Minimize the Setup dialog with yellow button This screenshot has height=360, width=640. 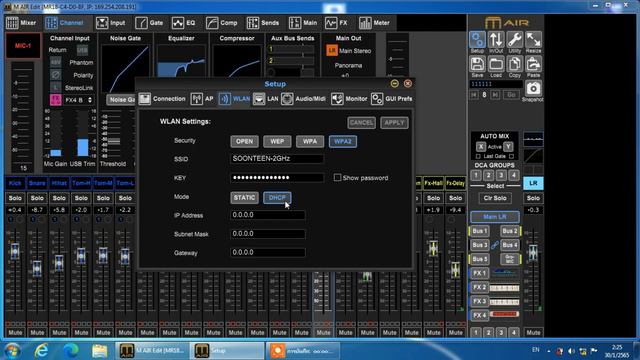point(394,83)
